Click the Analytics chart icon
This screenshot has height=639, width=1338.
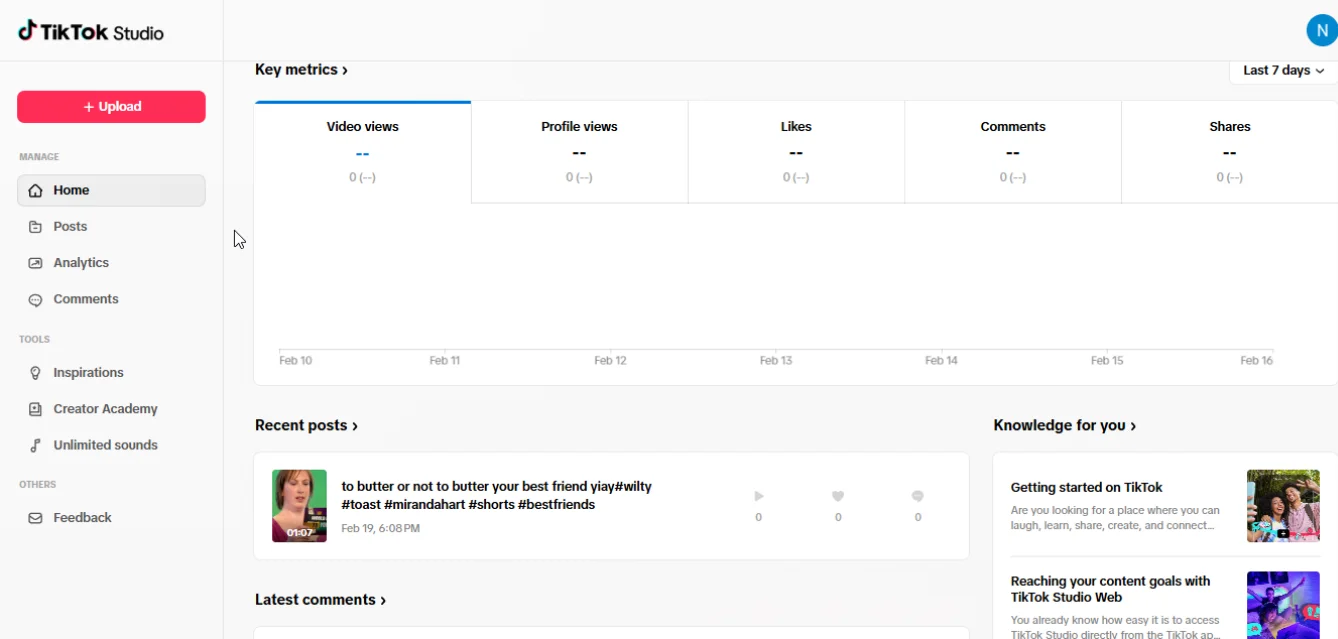(x=35, y=263)
